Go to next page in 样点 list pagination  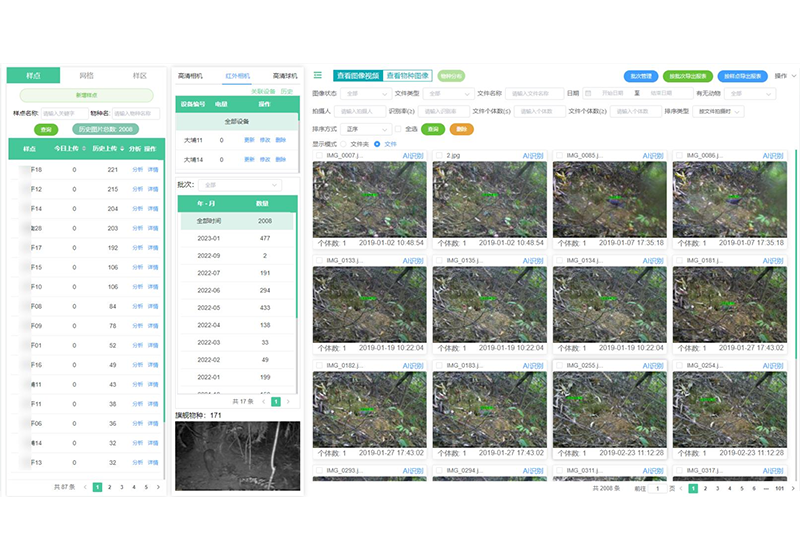click(x=158, y=487)
